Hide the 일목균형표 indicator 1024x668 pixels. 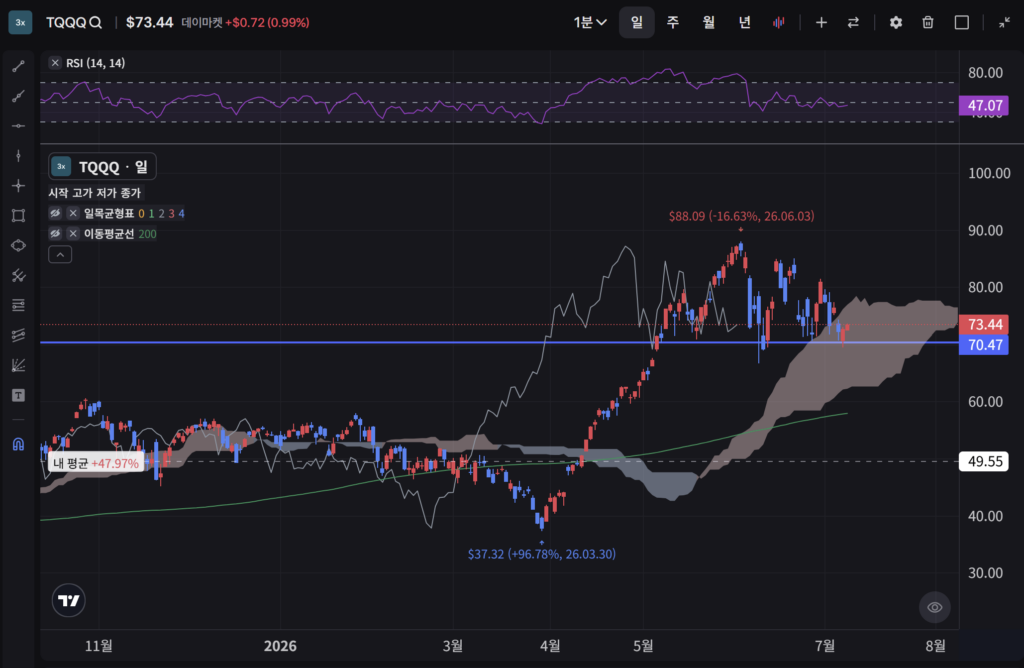pos(56,213)
